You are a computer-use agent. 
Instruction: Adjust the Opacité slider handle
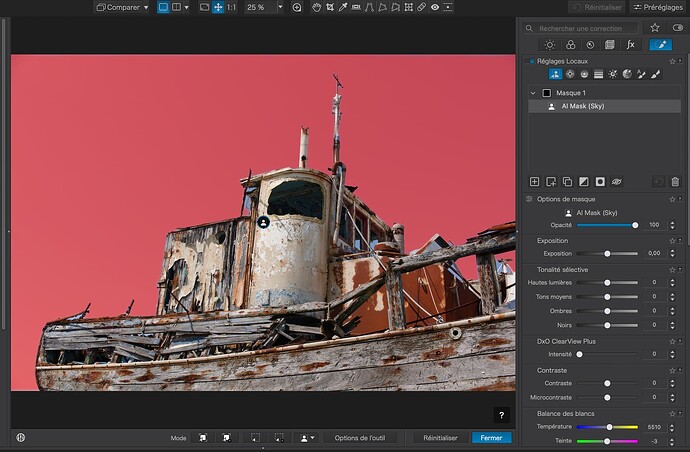click(634, 225)
